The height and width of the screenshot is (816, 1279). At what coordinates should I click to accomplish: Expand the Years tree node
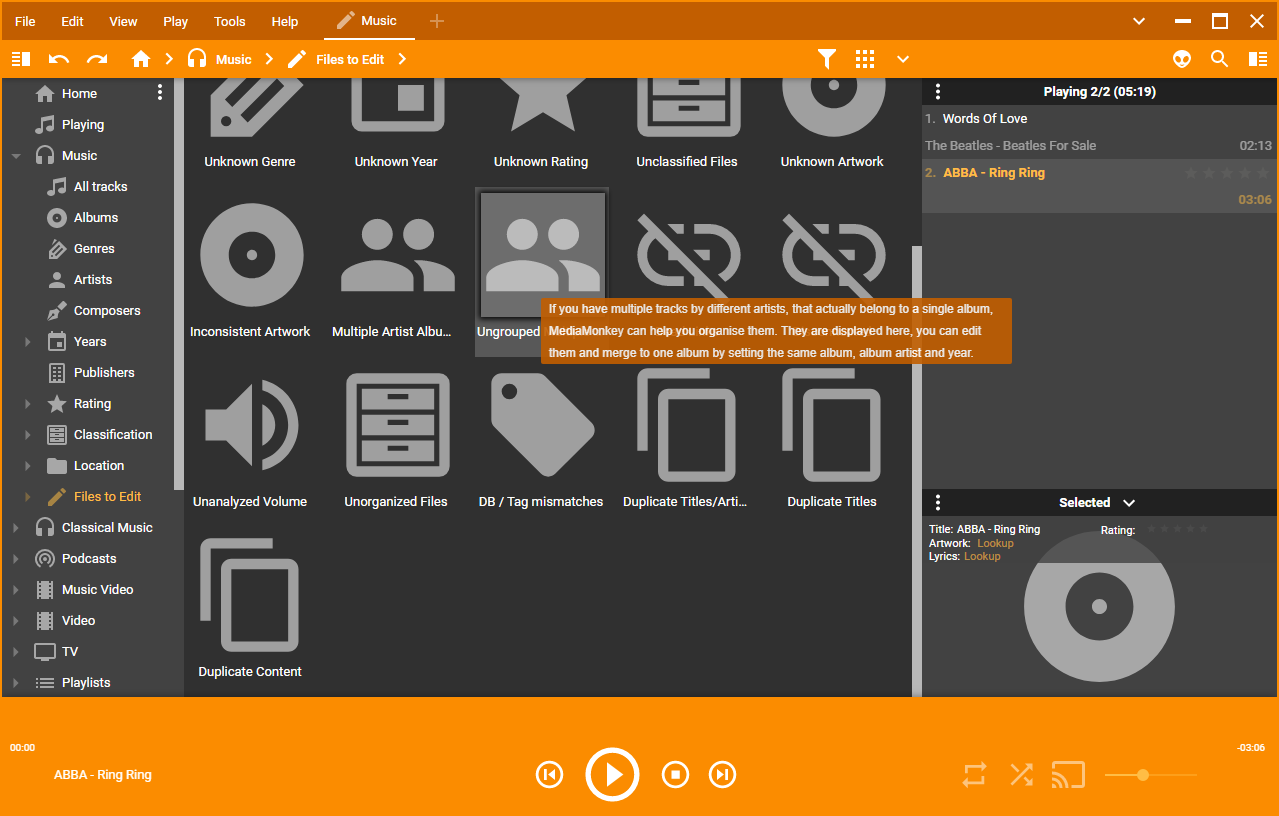click(28, 342)
